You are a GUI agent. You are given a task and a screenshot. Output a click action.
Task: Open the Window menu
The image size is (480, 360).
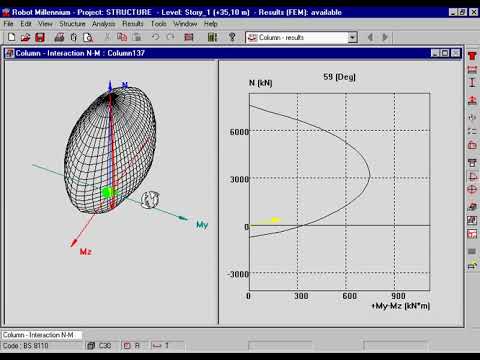[x=185, y=24]
